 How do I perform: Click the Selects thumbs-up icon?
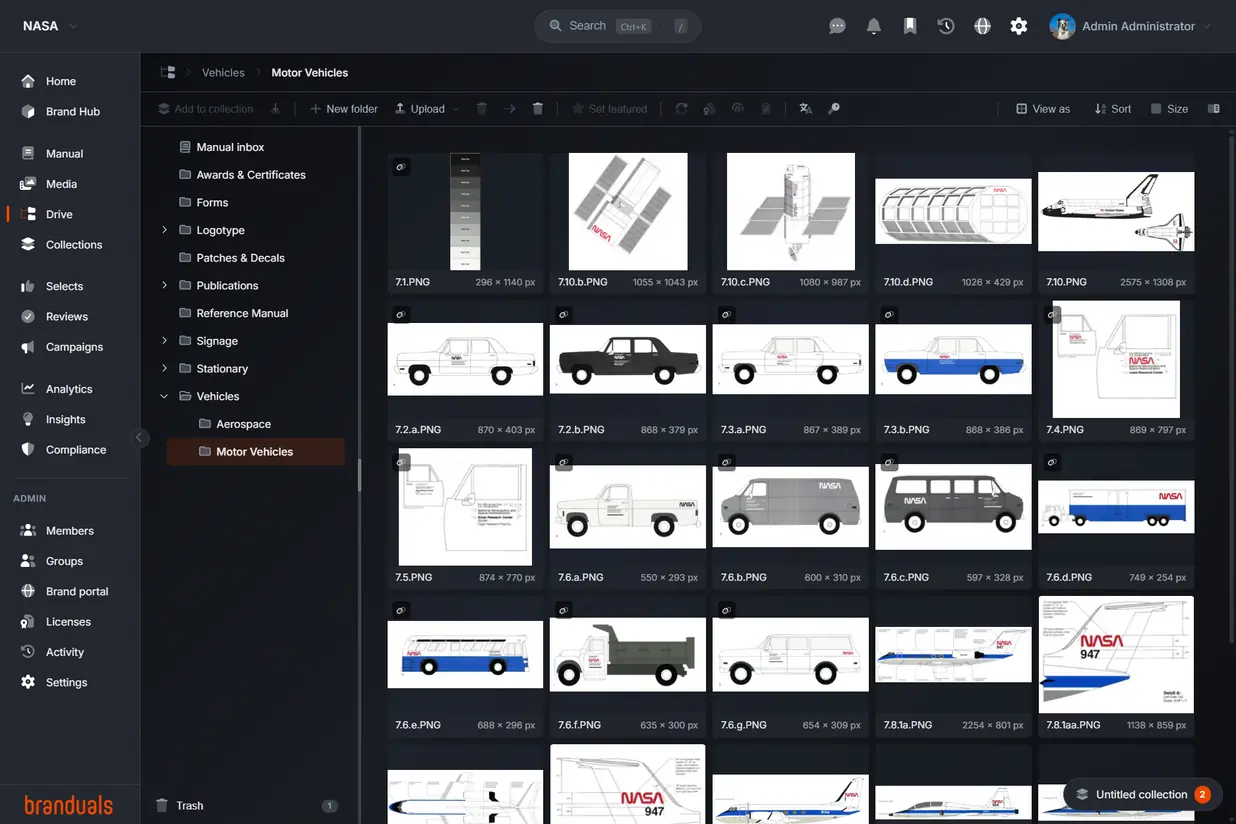pyautogui.click(x=28, y=286)
